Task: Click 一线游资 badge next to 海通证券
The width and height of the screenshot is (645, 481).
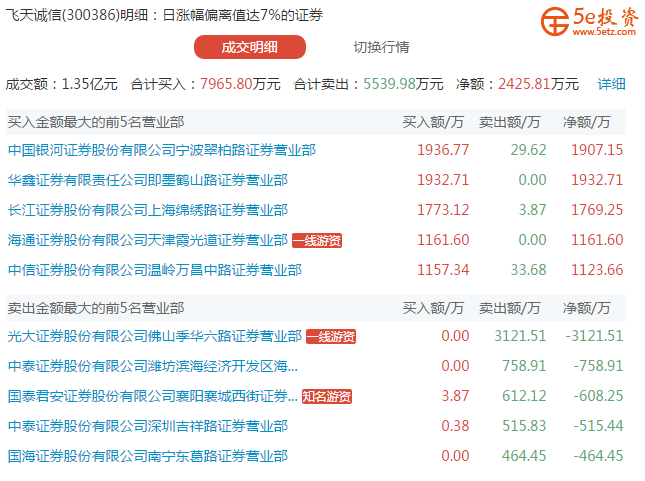Action: point(317,240)
